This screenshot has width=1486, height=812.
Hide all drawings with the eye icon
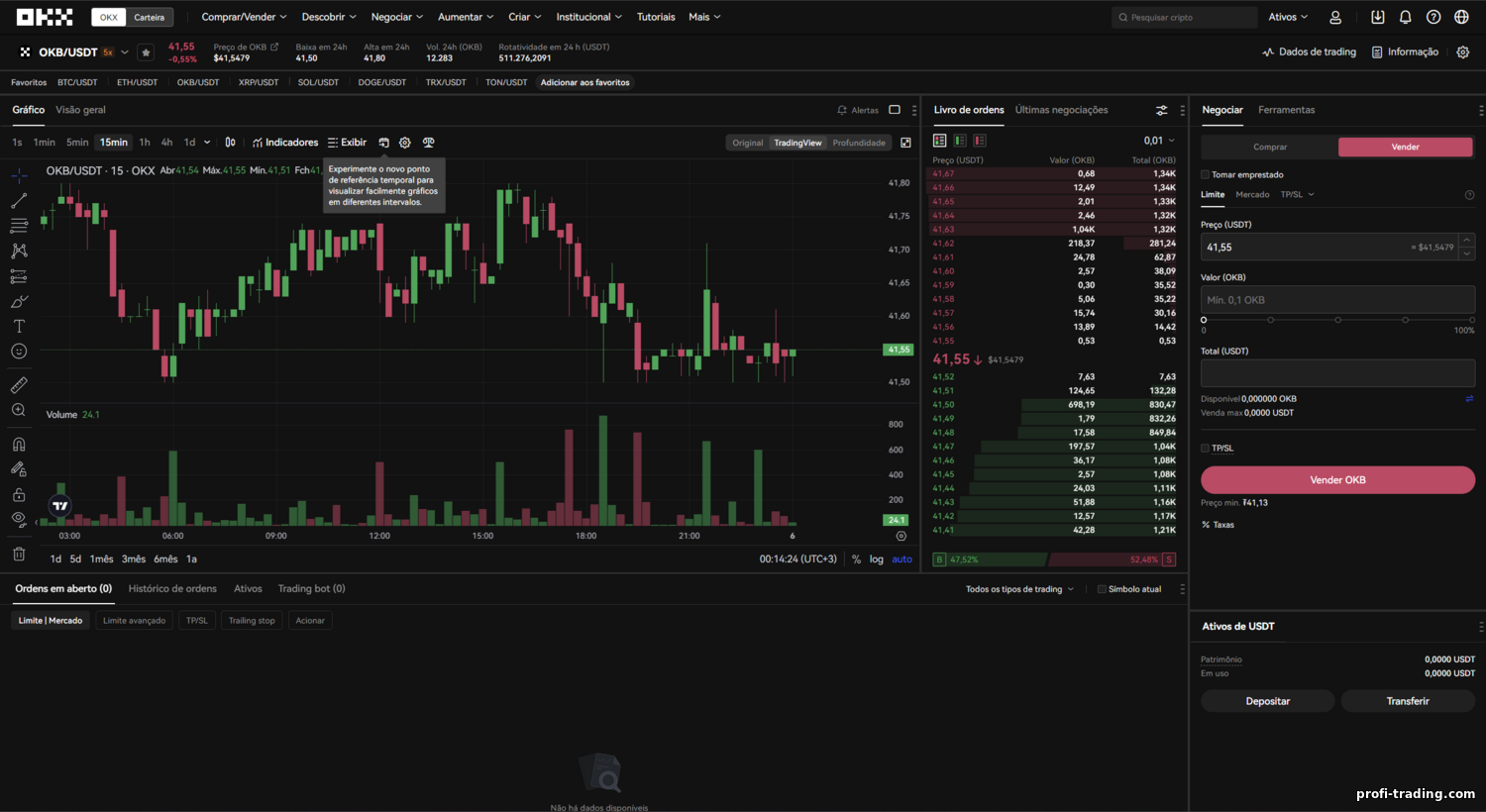pyautogui.click(x=19, y=519)
